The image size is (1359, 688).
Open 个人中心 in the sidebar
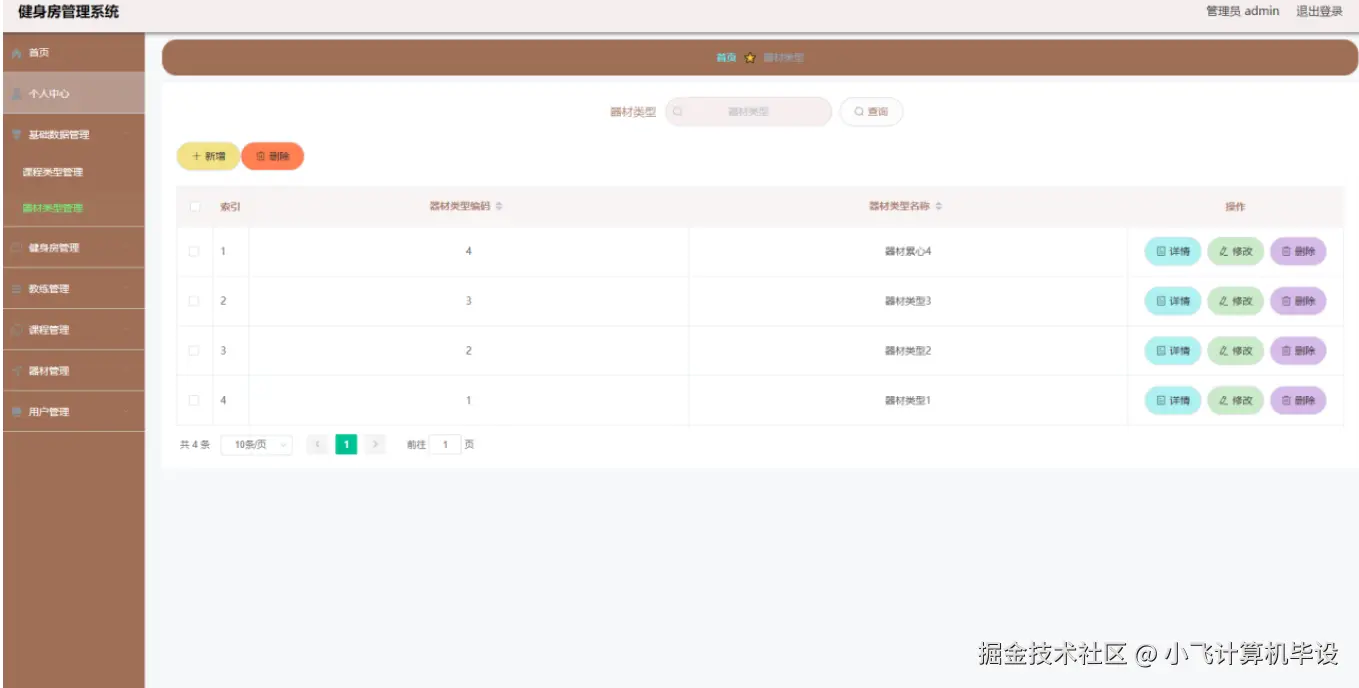(x=74, y=94)
